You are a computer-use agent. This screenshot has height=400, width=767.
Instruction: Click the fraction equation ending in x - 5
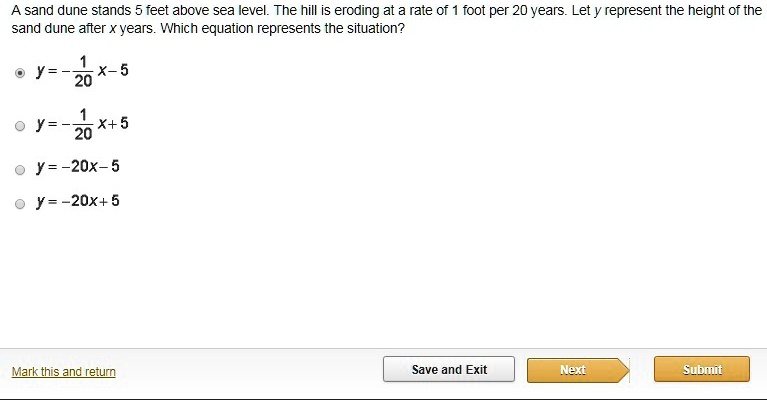coord(82,72)
